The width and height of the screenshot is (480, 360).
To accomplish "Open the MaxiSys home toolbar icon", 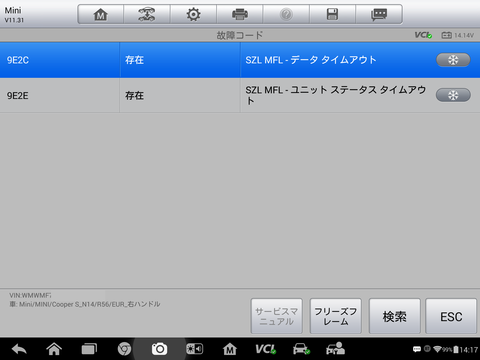I will [100, 14].
